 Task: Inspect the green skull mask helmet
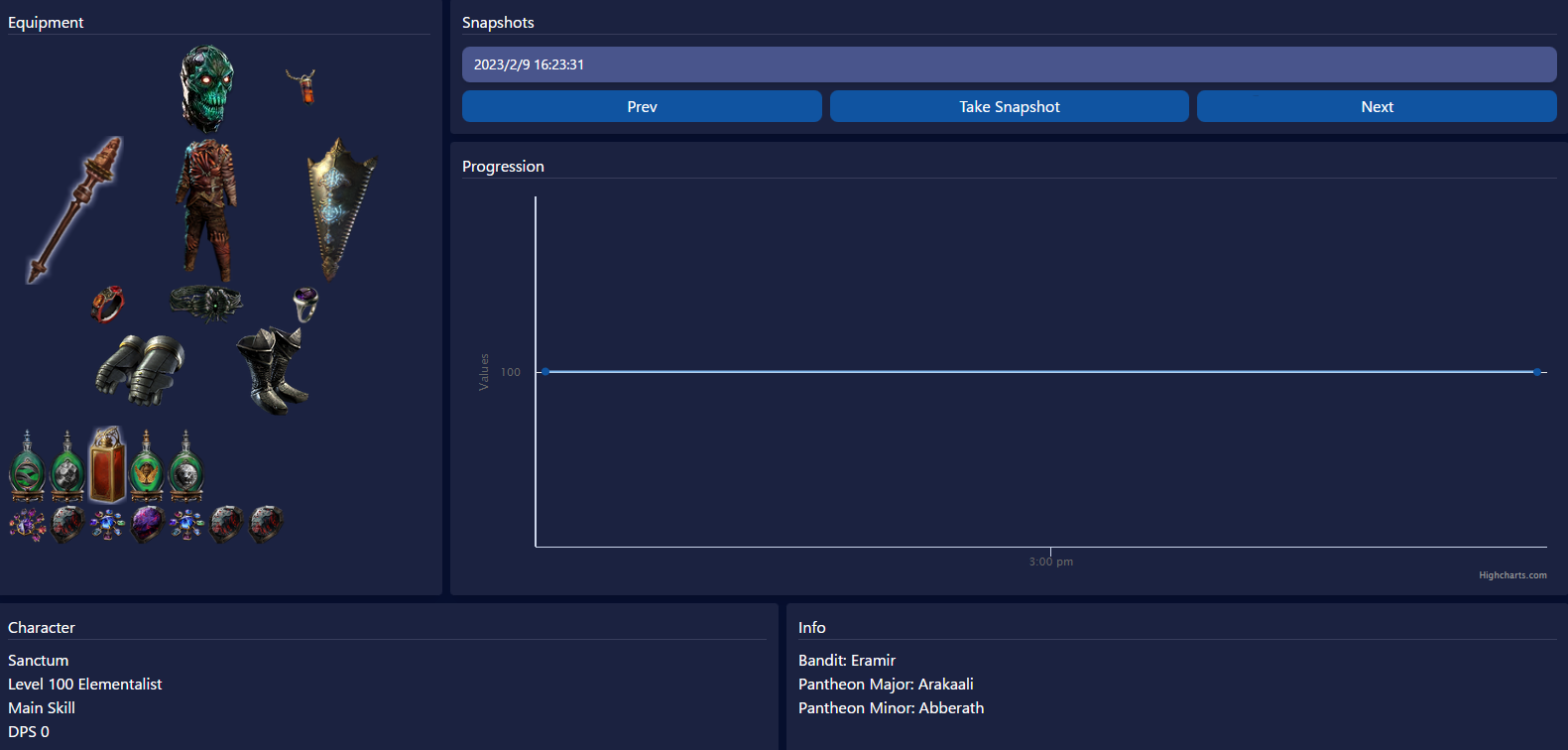pyautogui.click(x=207, y=88)
